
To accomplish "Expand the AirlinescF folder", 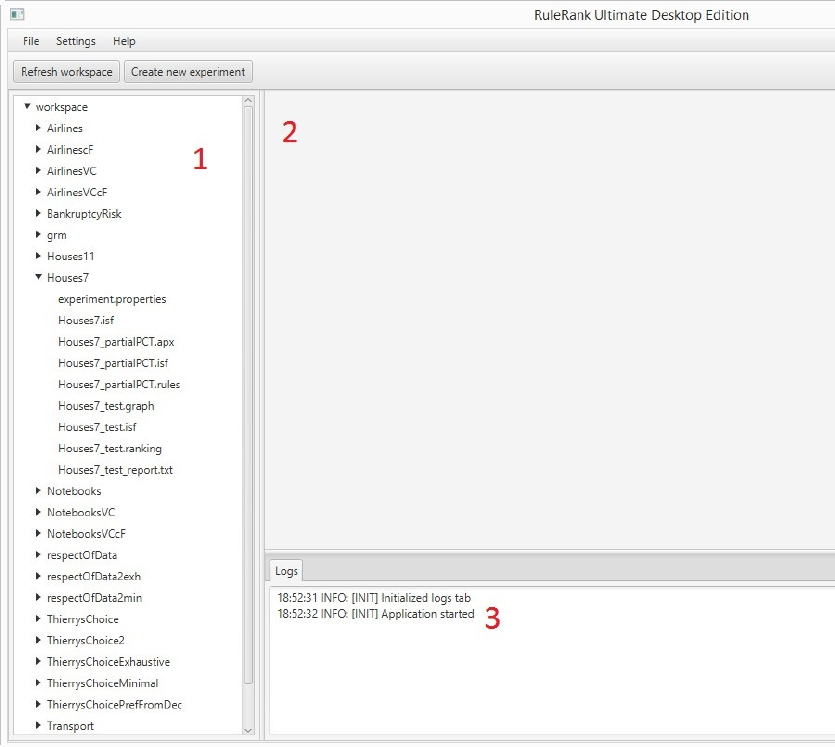I will point(38,149).
